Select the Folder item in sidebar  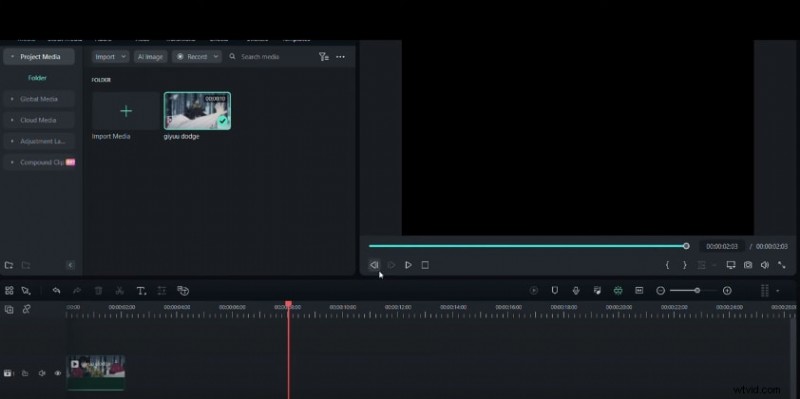[37, 78]
